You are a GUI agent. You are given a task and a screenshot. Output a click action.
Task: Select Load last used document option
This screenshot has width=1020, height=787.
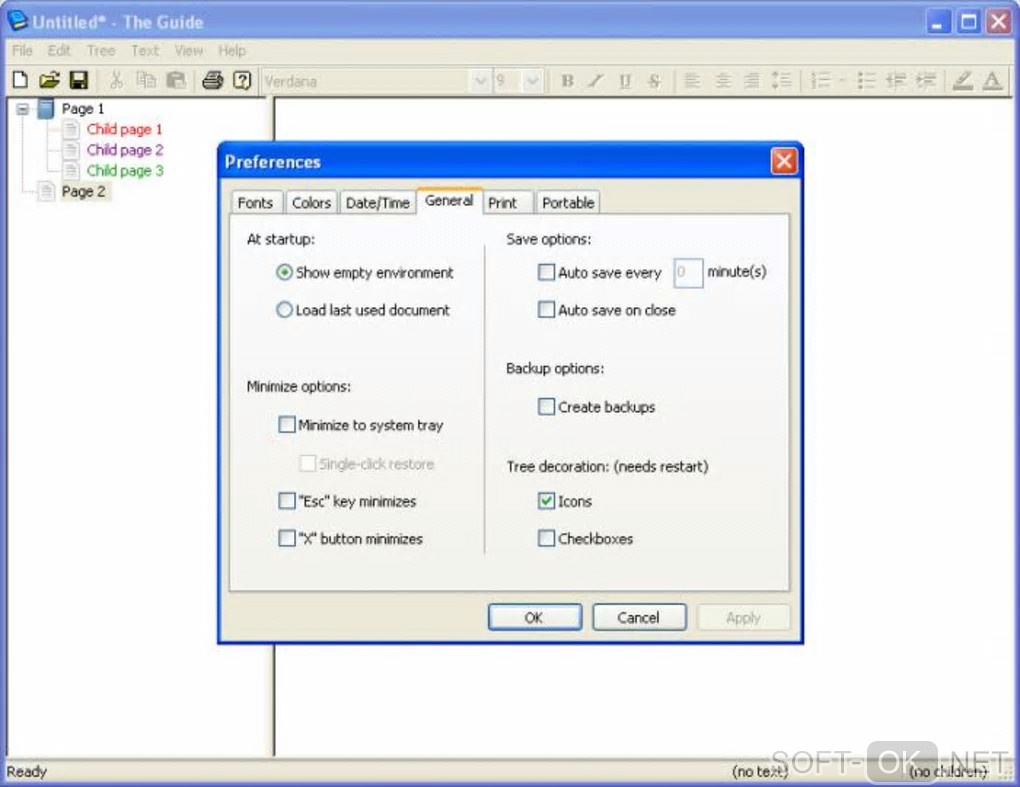coord(284,310)
